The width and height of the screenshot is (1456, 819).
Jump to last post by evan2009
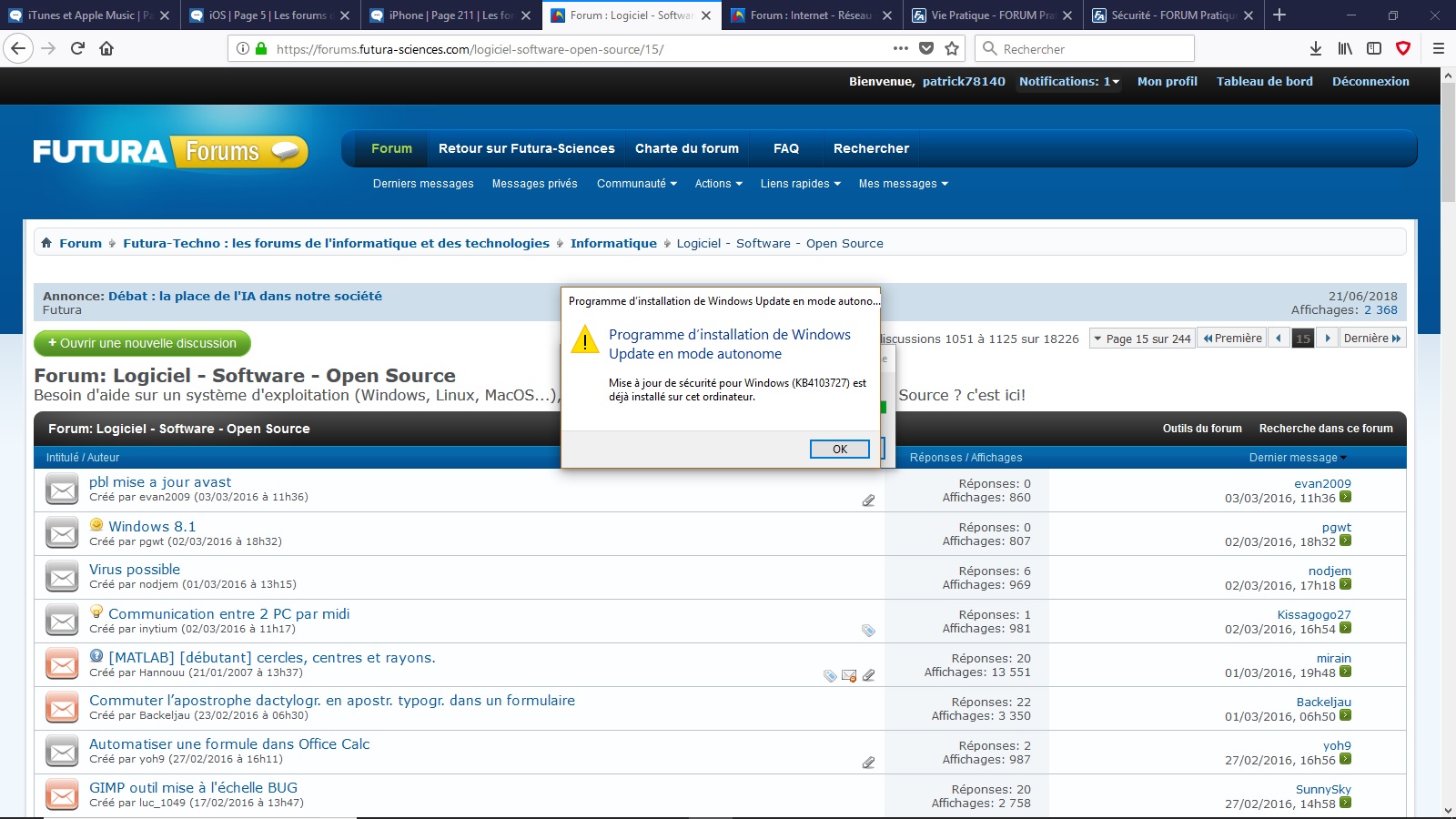[1345, 497]
